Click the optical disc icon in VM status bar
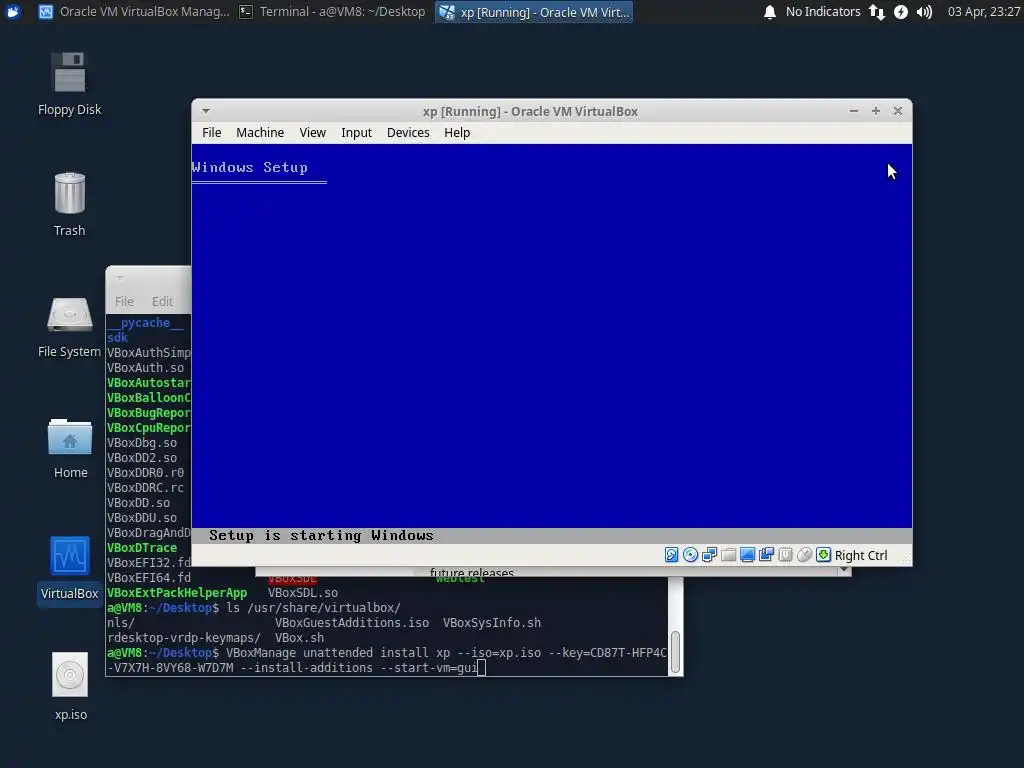 coord(690,555)
